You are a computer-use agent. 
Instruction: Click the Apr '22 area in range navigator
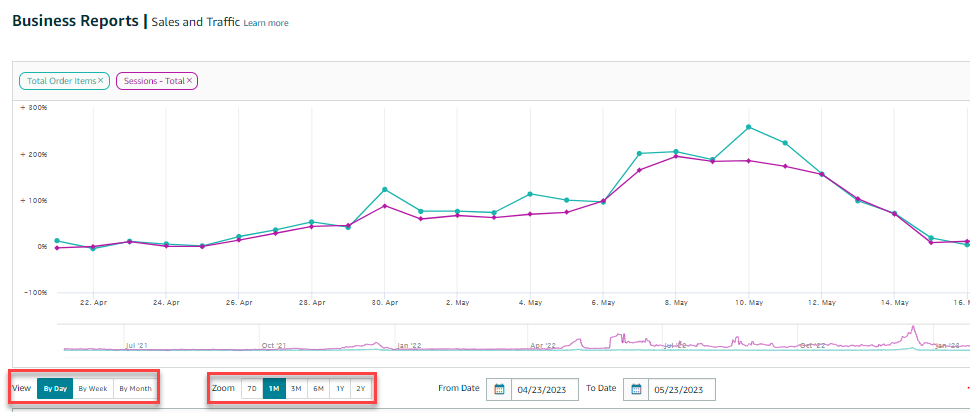[x=543, y=345]
